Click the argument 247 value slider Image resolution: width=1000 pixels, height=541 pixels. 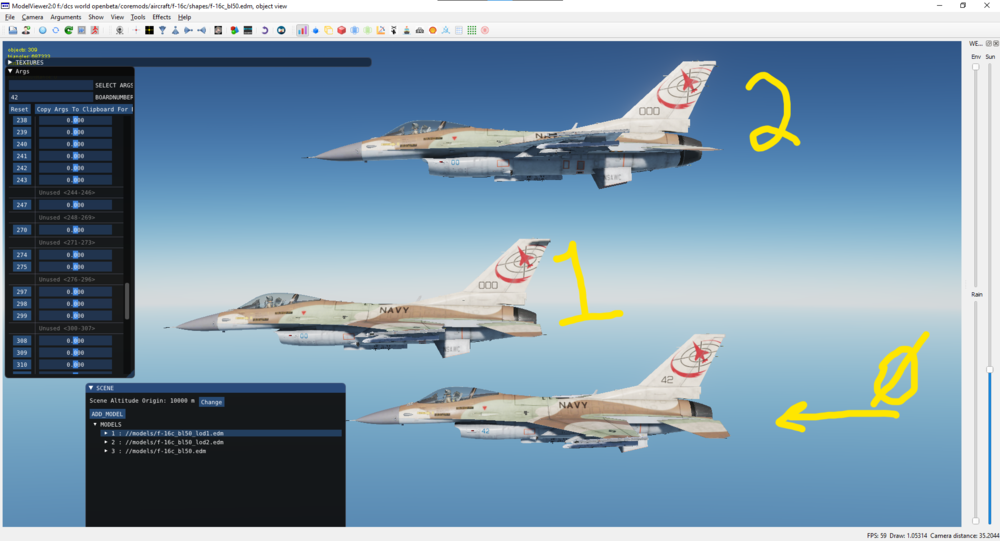[75, 205]
